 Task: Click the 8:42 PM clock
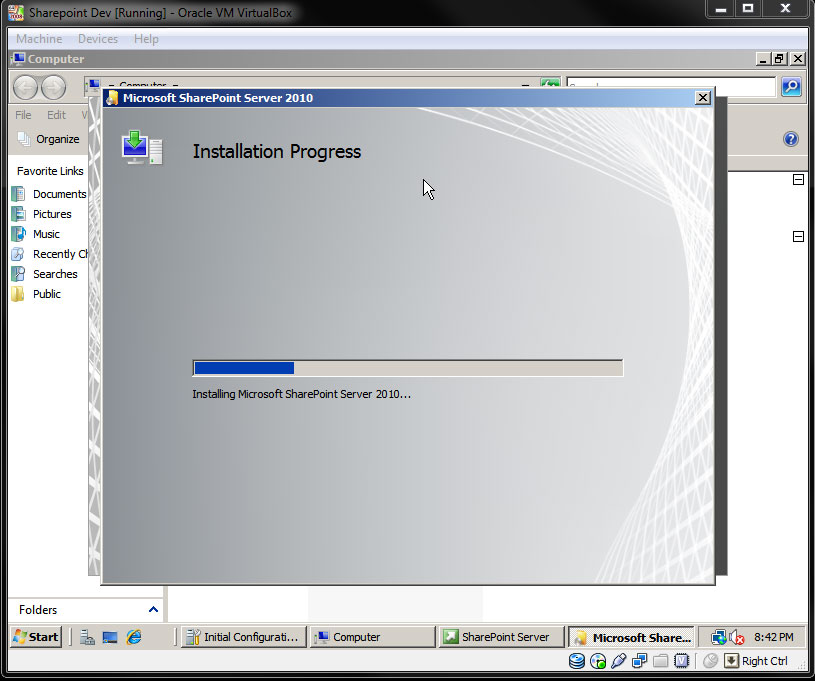(x=774, y=637)
